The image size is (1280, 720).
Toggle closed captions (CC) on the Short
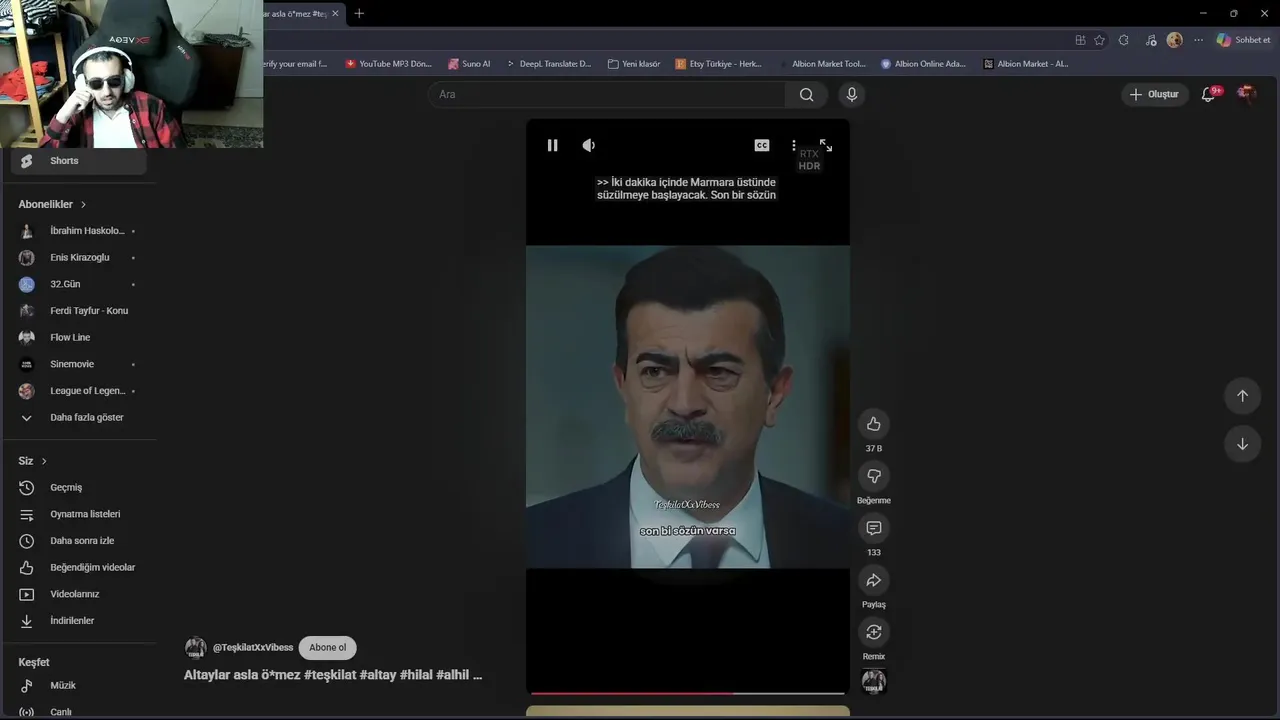click(x=762, y=145)
